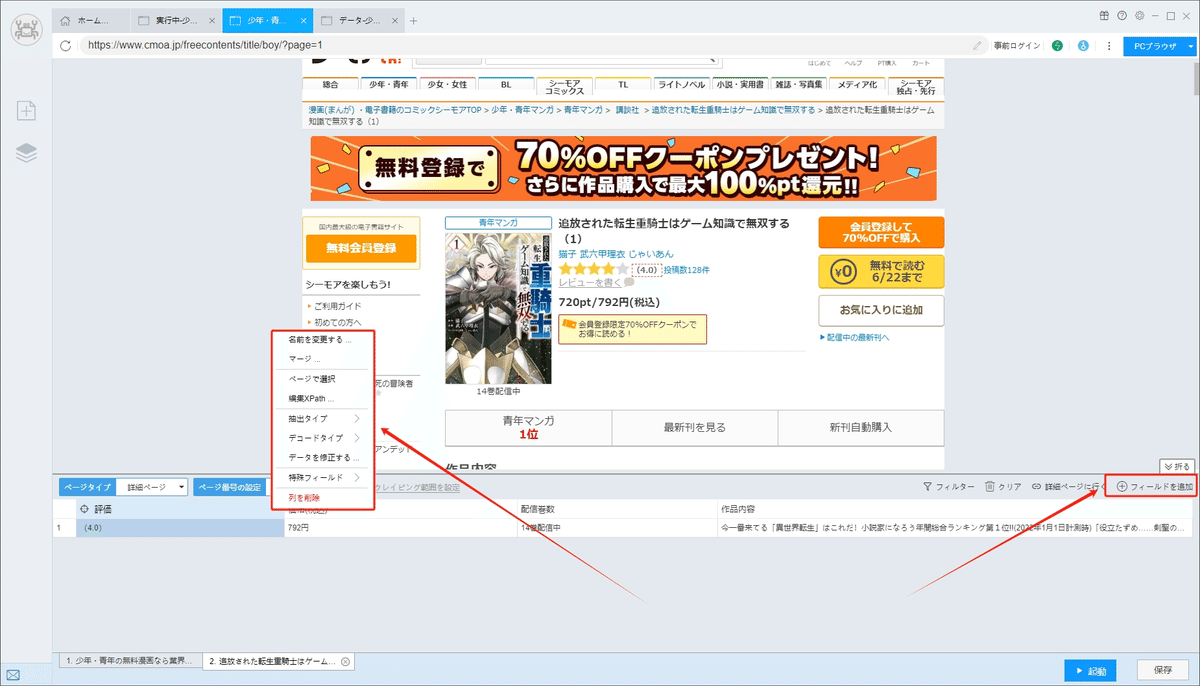Click the mail envelope icon at bottom left
This screenshot has height=686, width=1200.
click(x=13, y=675)
